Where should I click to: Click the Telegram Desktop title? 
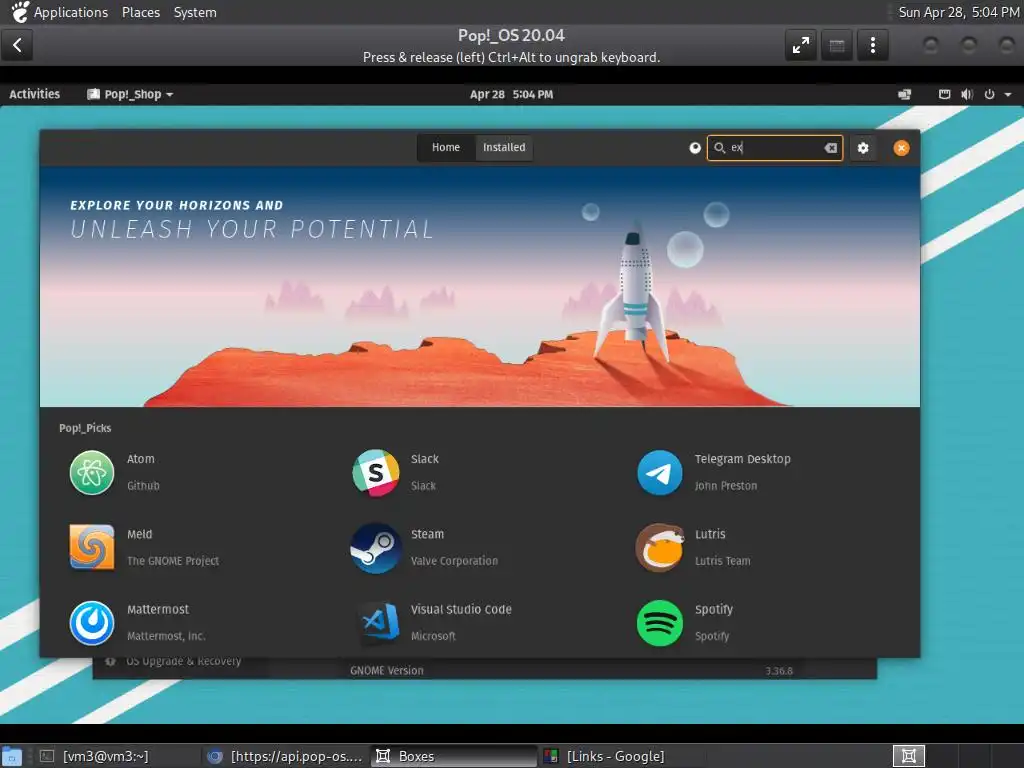point(743,458)
